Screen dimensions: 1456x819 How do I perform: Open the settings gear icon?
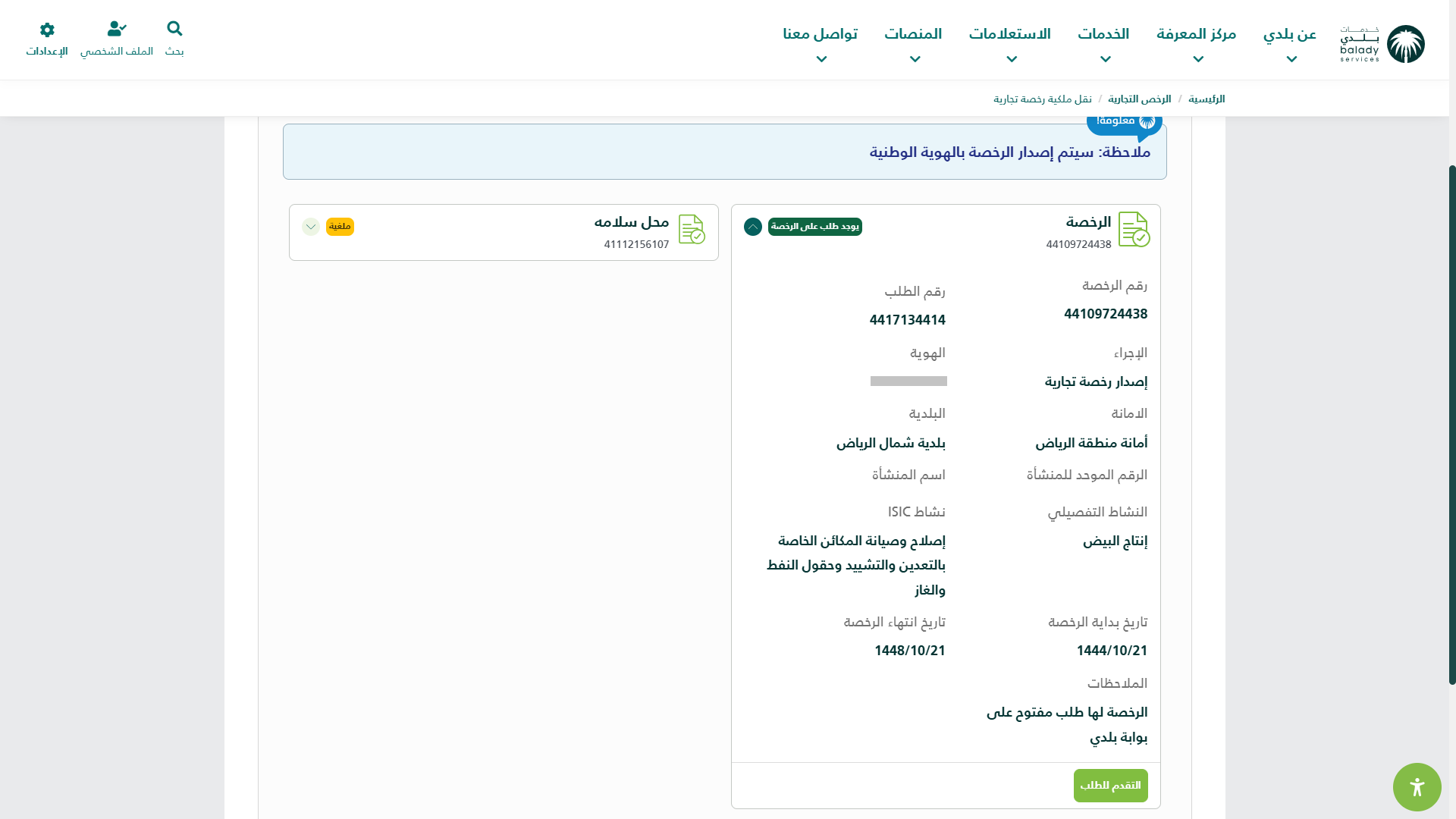pos(47,30)
